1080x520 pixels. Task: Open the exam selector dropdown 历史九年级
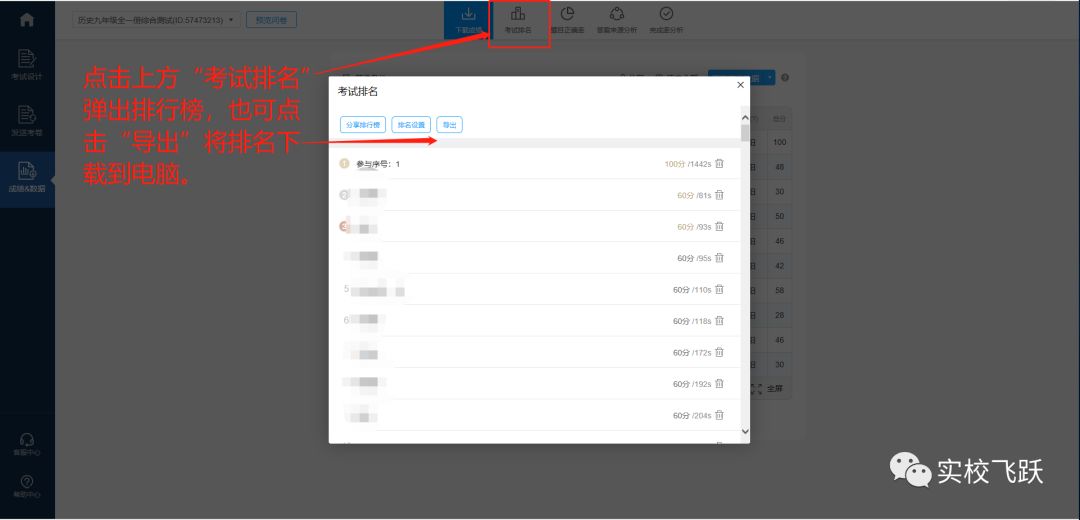156,20
